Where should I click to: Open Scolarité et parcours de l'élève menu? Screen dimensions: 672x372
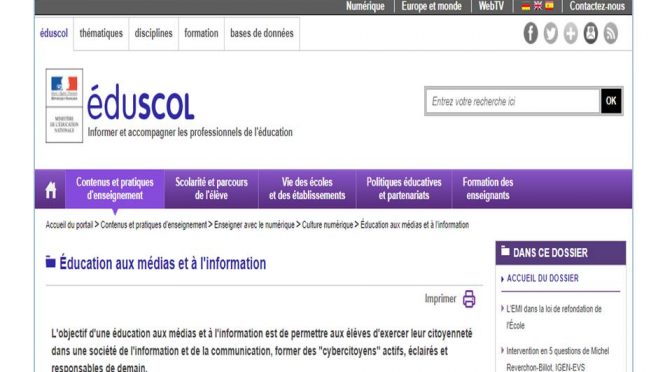tap(211, 189)
